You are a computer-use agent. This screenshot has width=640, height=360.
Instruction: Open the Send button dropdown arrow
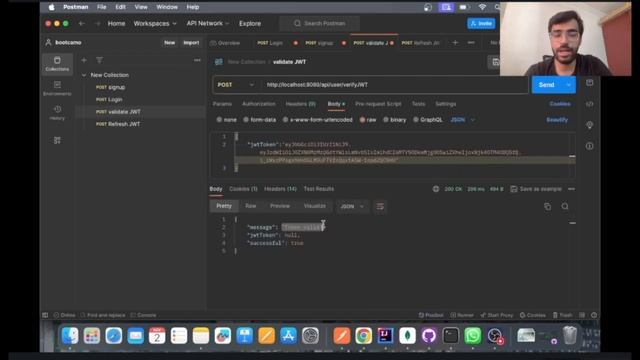[x=568, y=84]
